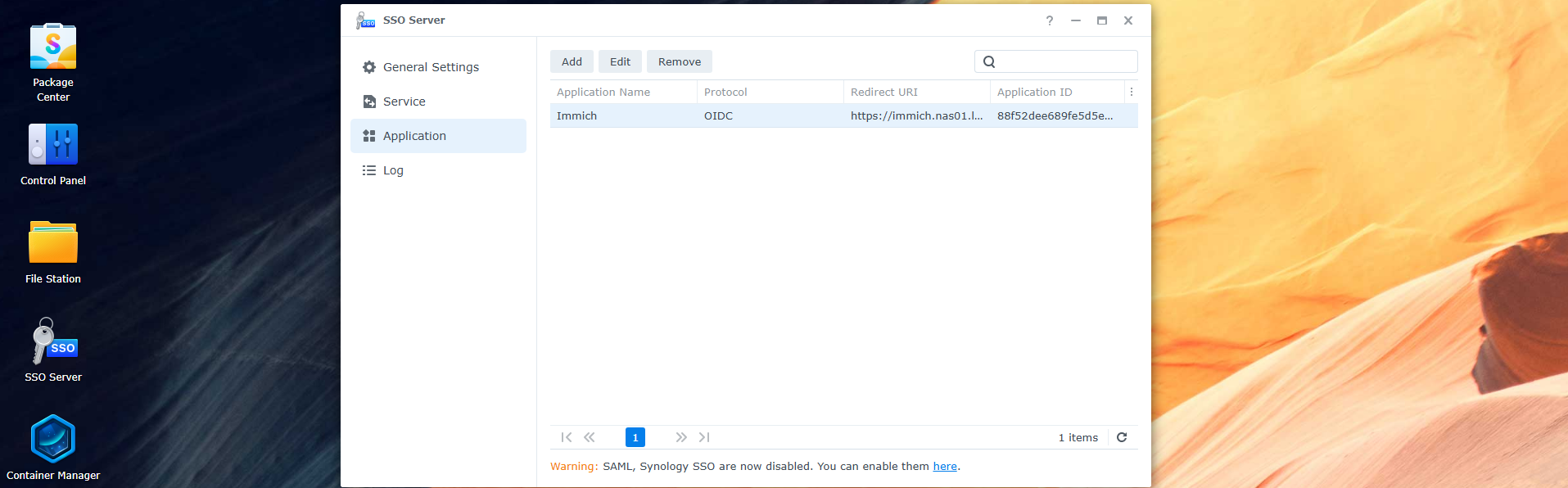Refresh the application list
This screenshot has height=488, width=1568.
1122,437
